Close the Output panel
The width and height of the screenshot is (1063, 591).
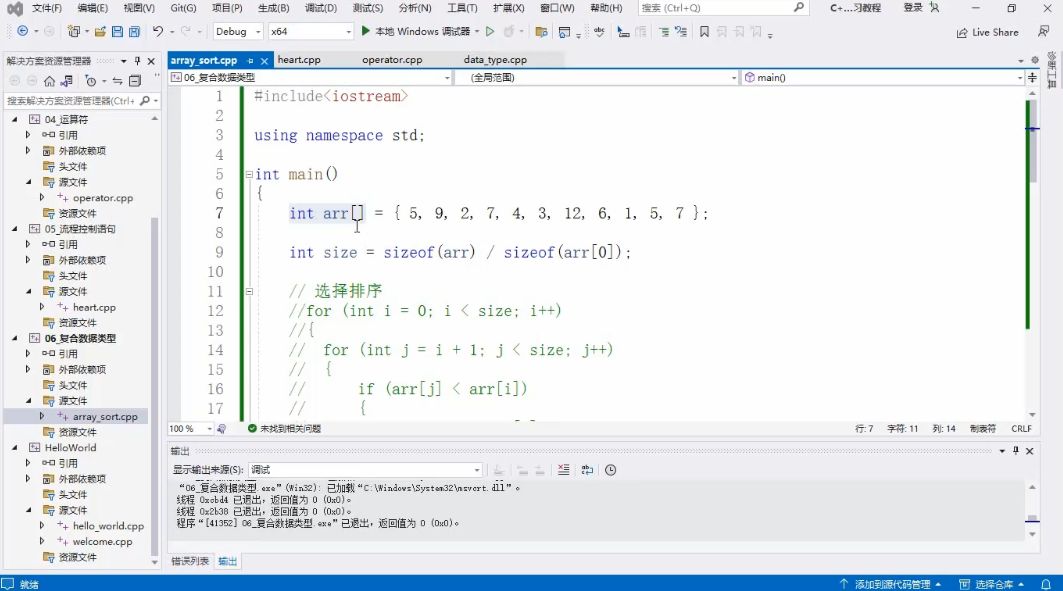coord(1029,451)
